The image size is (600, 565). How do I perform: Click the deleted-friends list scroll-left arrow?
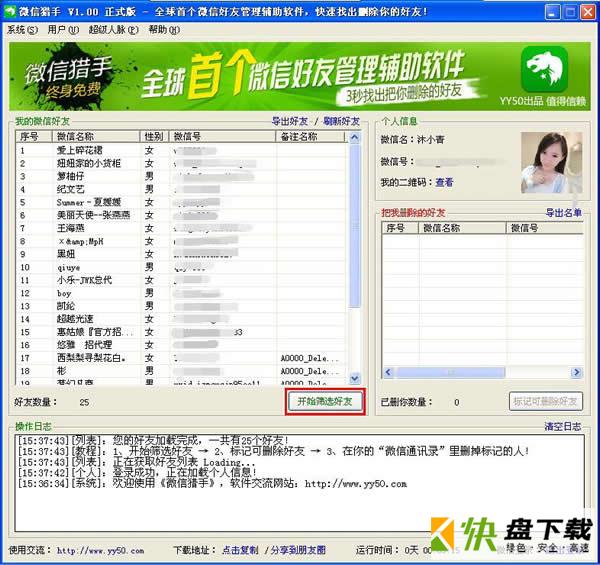point(388,372)
